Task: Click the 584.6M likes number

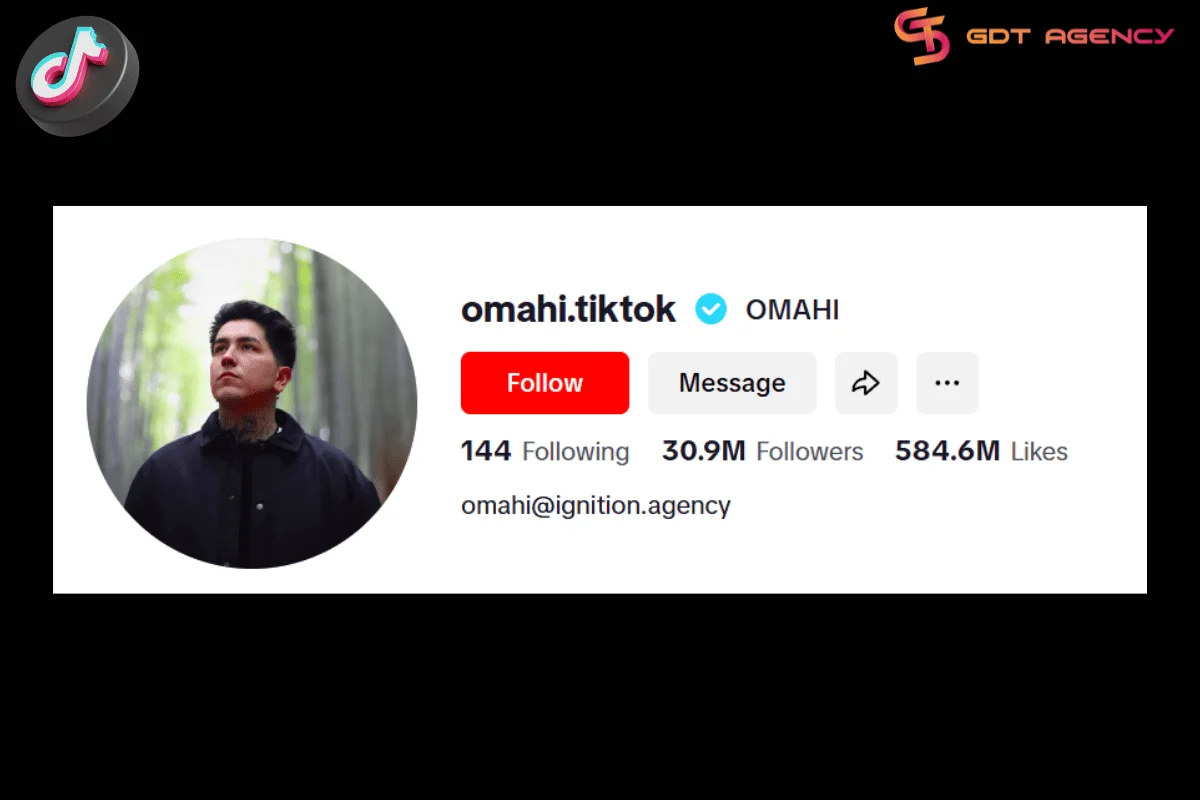Action: tap(948, 451)
